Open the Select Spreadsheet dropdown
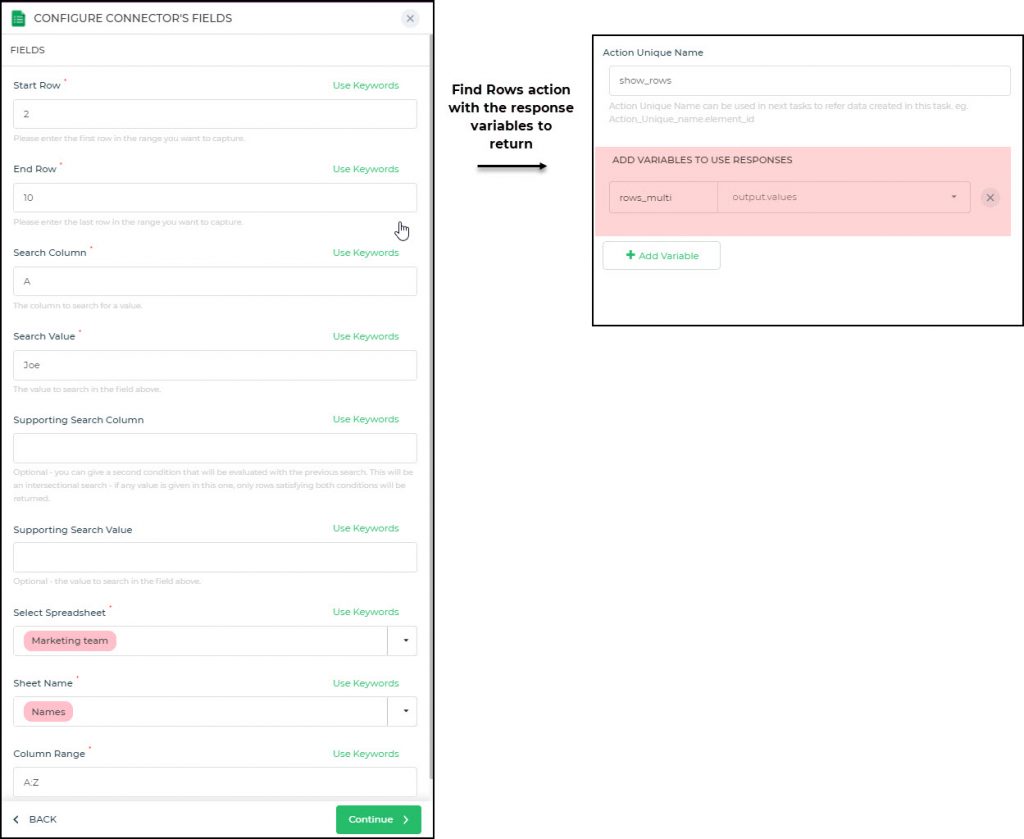The height and width of the screenshot is (839, 1024). pos(403,640)
